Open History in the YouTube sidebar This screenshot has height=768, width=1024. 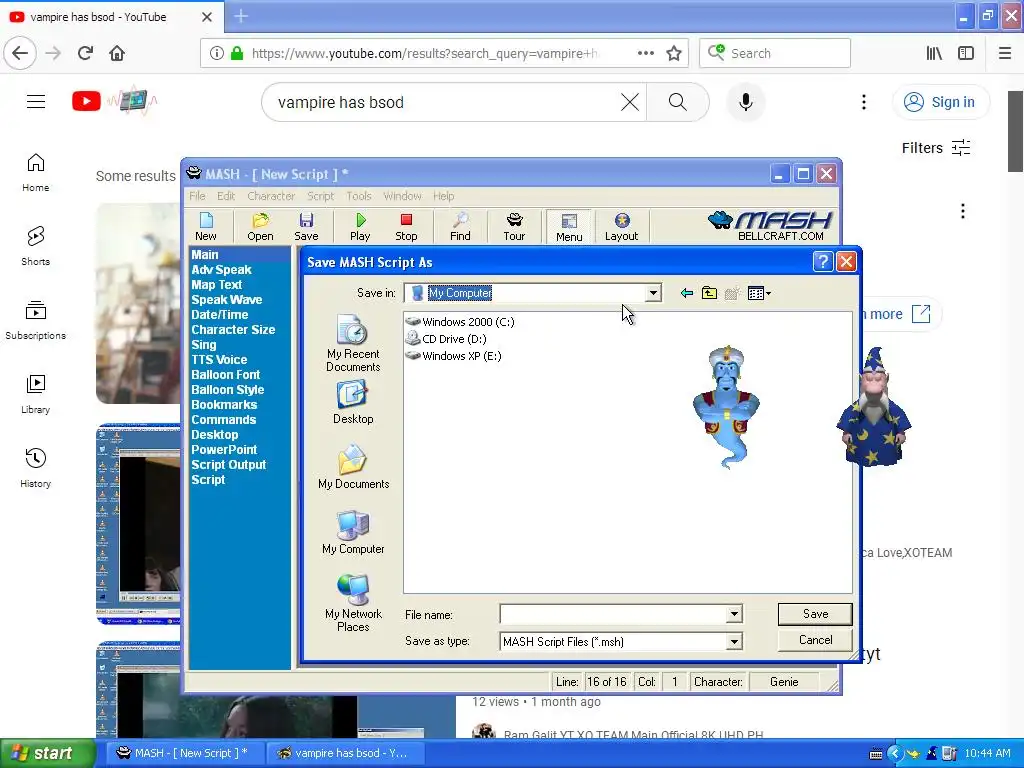tap(35, 468)
